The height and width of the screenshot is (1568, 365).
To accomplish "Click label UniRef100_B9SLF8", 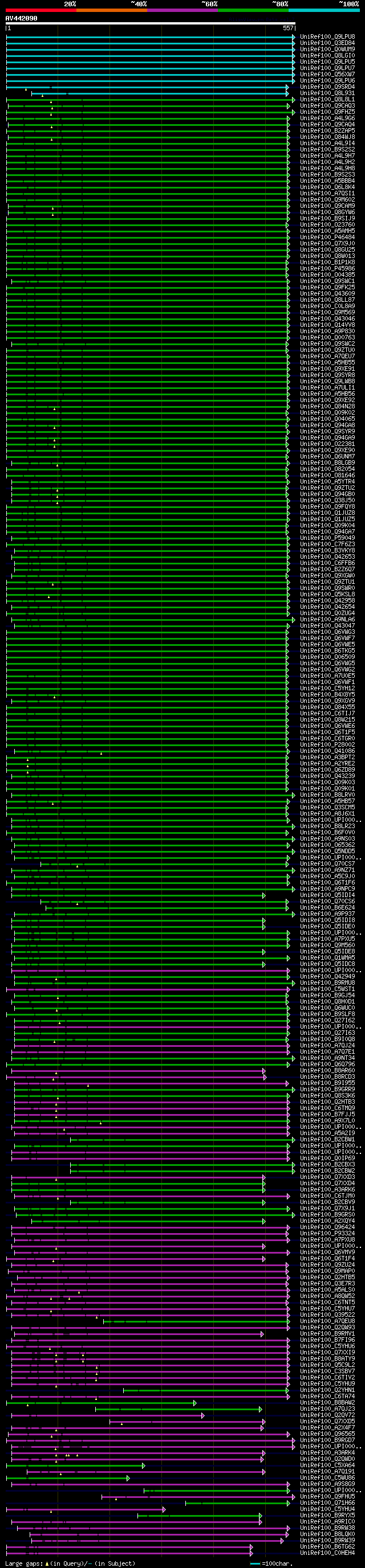I will tap(327, 1014).
